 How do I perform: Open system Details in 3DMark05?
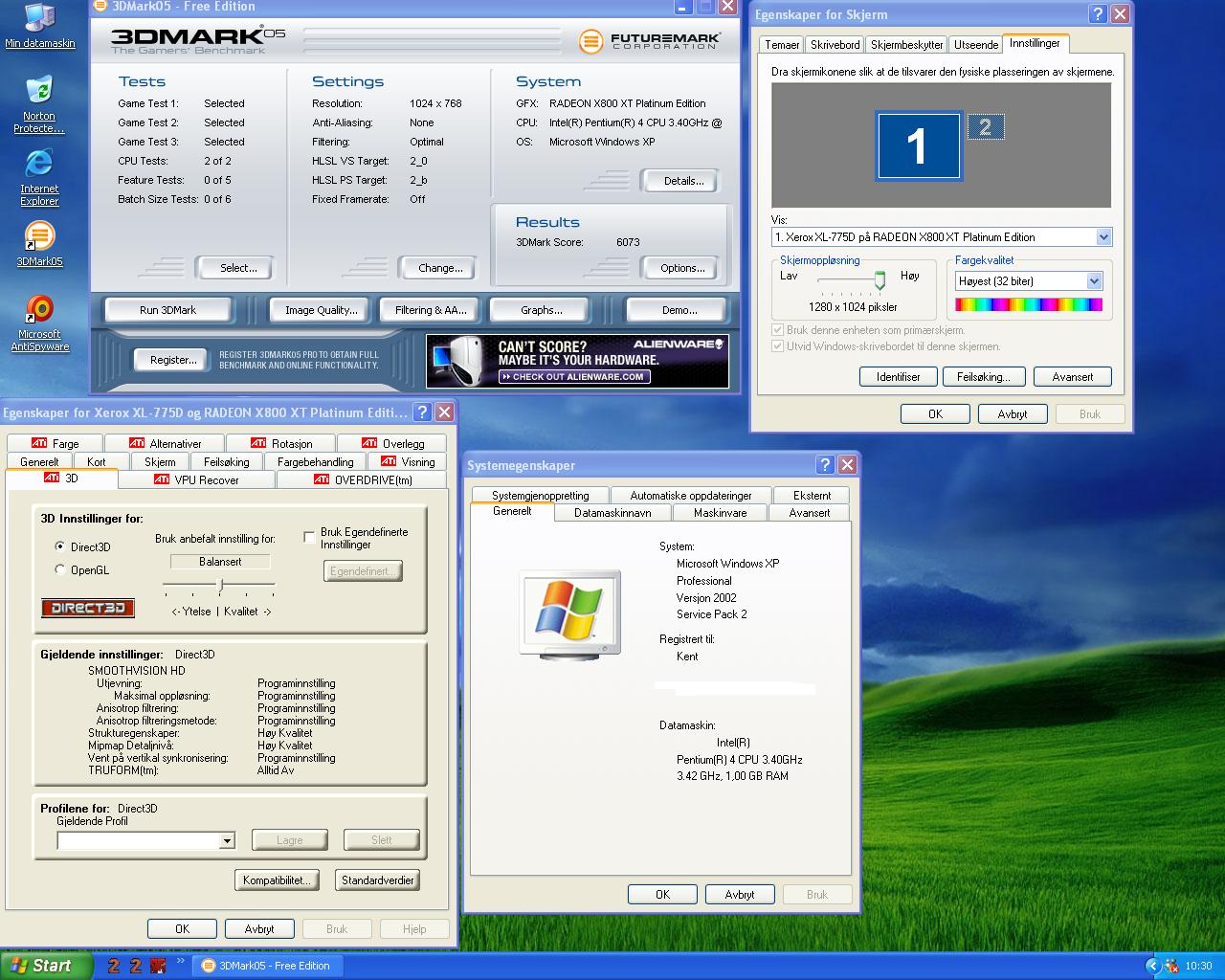683,181
